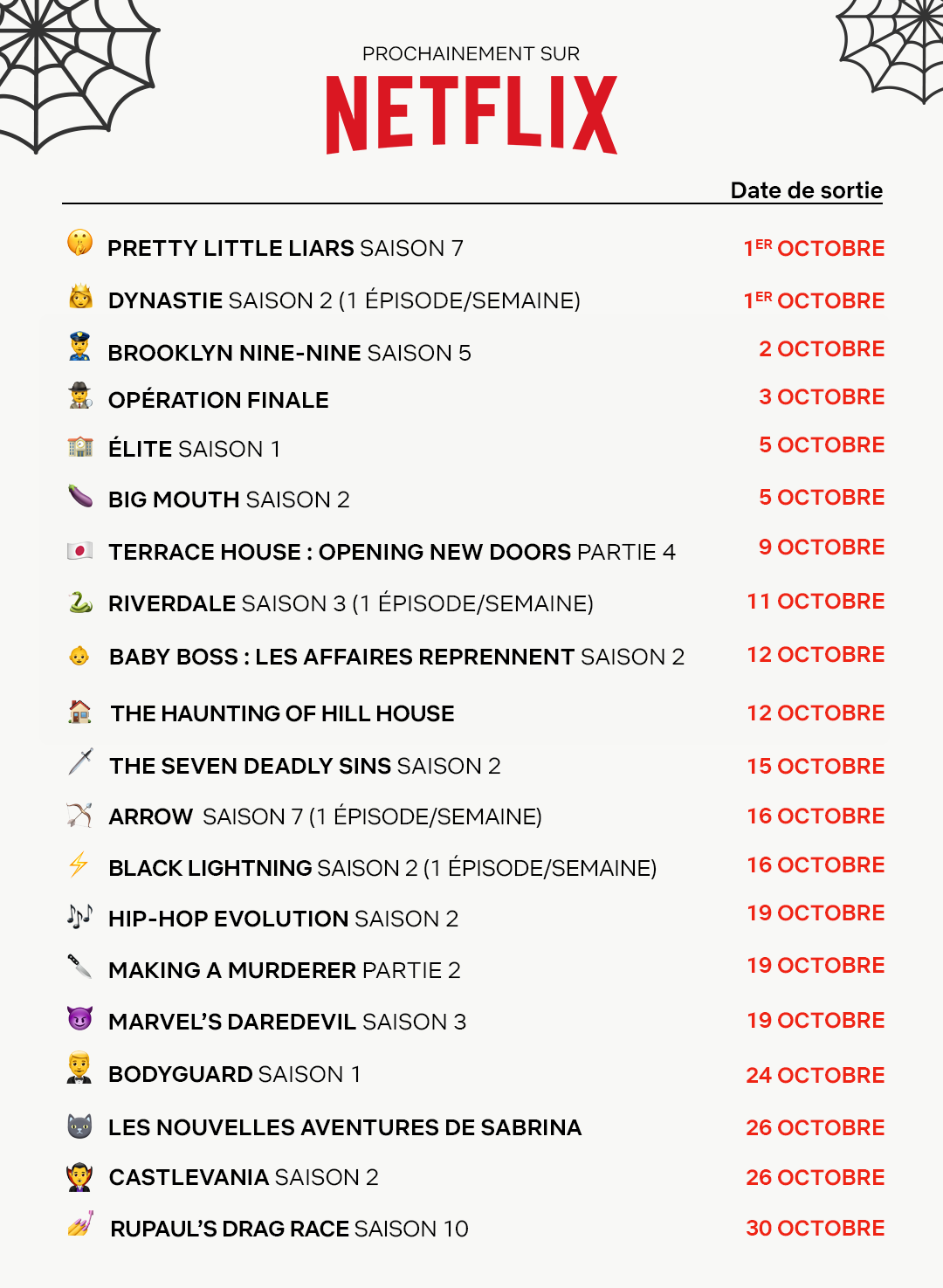The image size is (943, 1288).
Task: Click the police officer emoji beside Brooklyn Nine-Nine
Action: click(79, 346)
